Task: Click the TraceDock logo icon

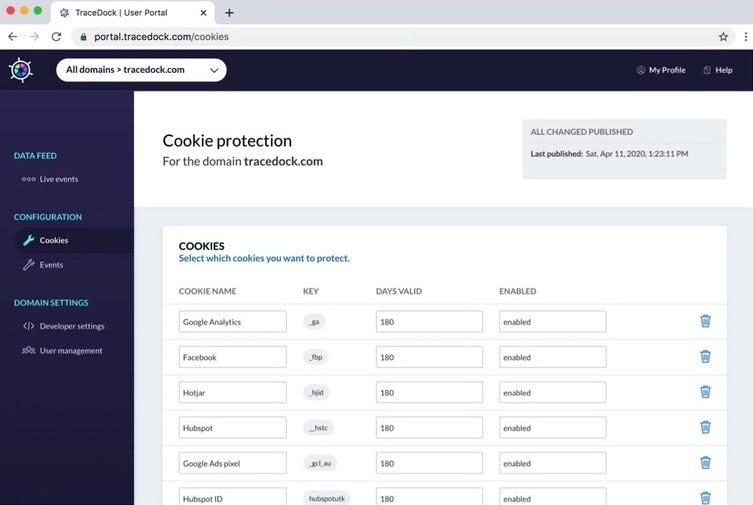Action: point(21,70)
